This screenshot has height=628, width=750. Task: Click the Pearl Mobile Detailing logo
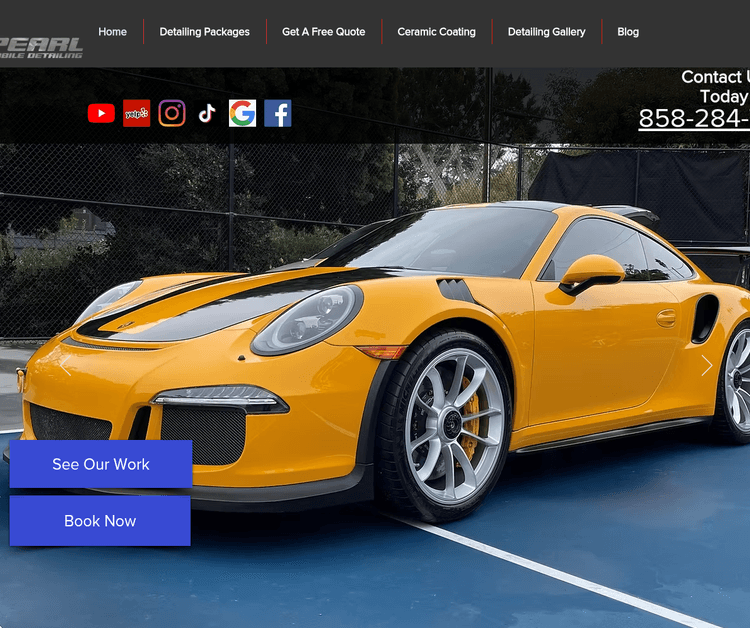[41, 48]
